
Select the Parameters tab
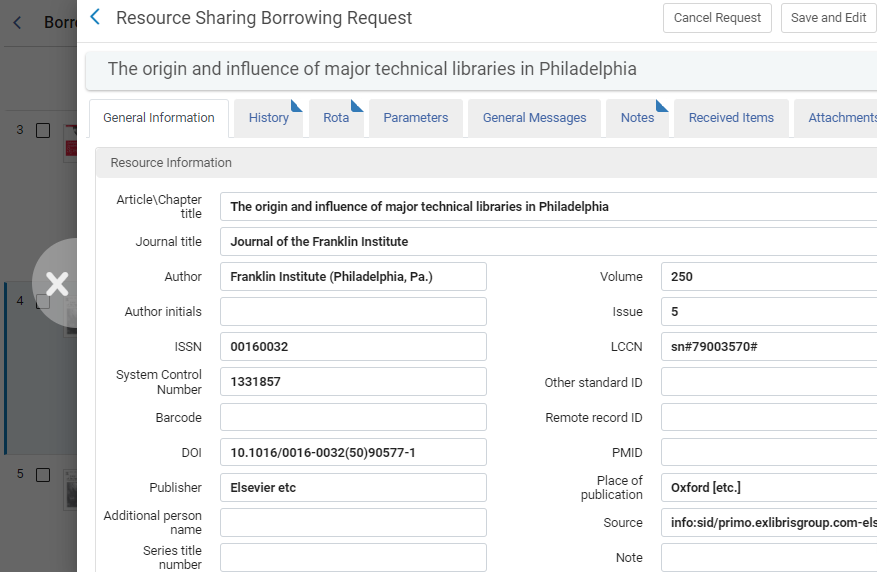coord(415,118)
